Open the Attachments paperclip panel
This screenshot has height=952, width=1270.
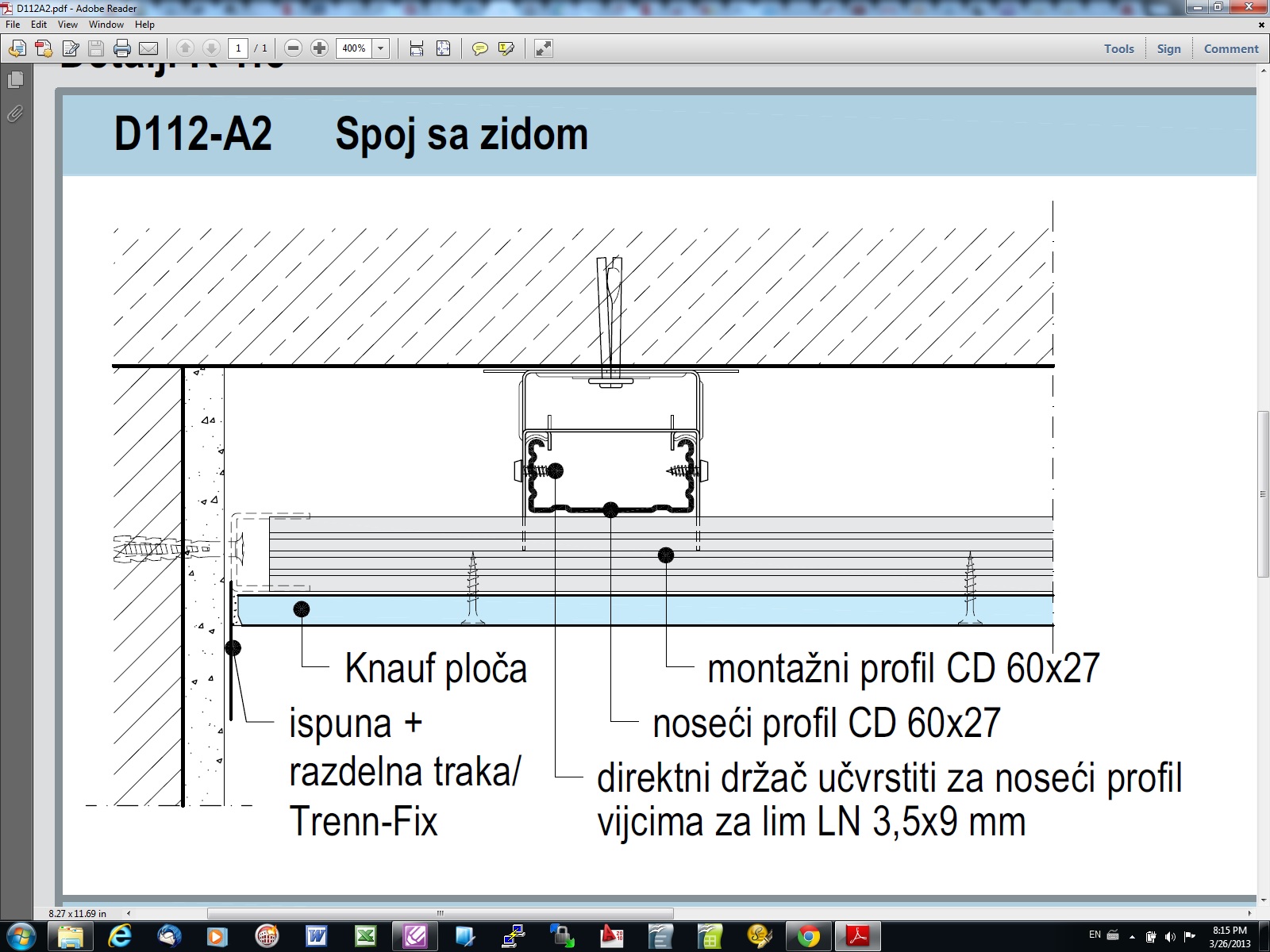(15, 114)
